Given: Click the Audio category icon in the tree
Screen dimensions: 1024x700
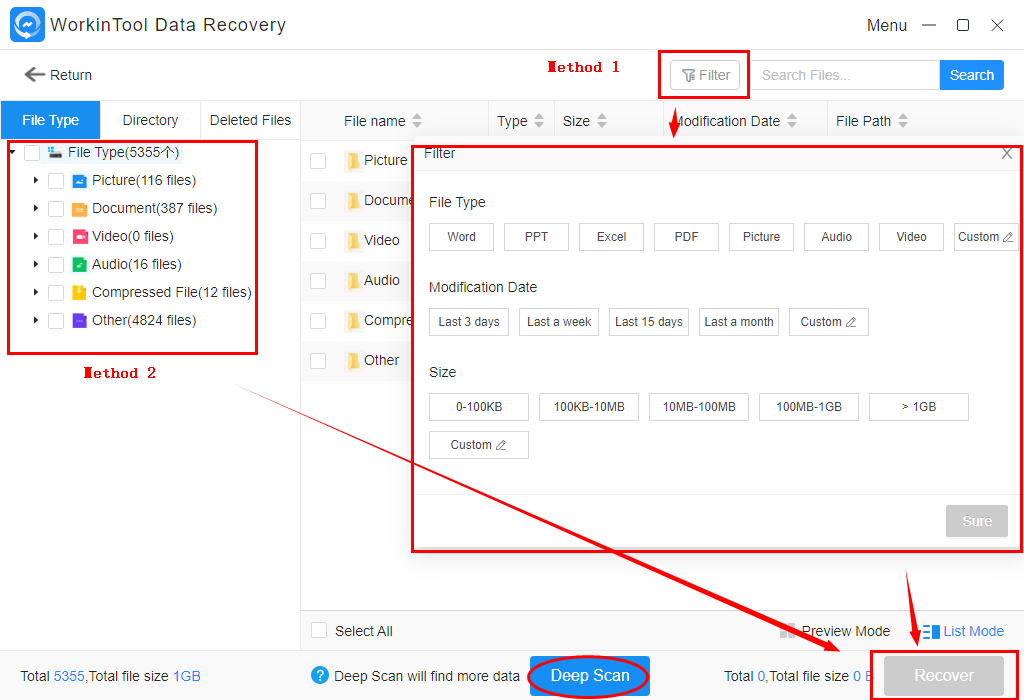Looking at the screenshot, I should 80,264.
